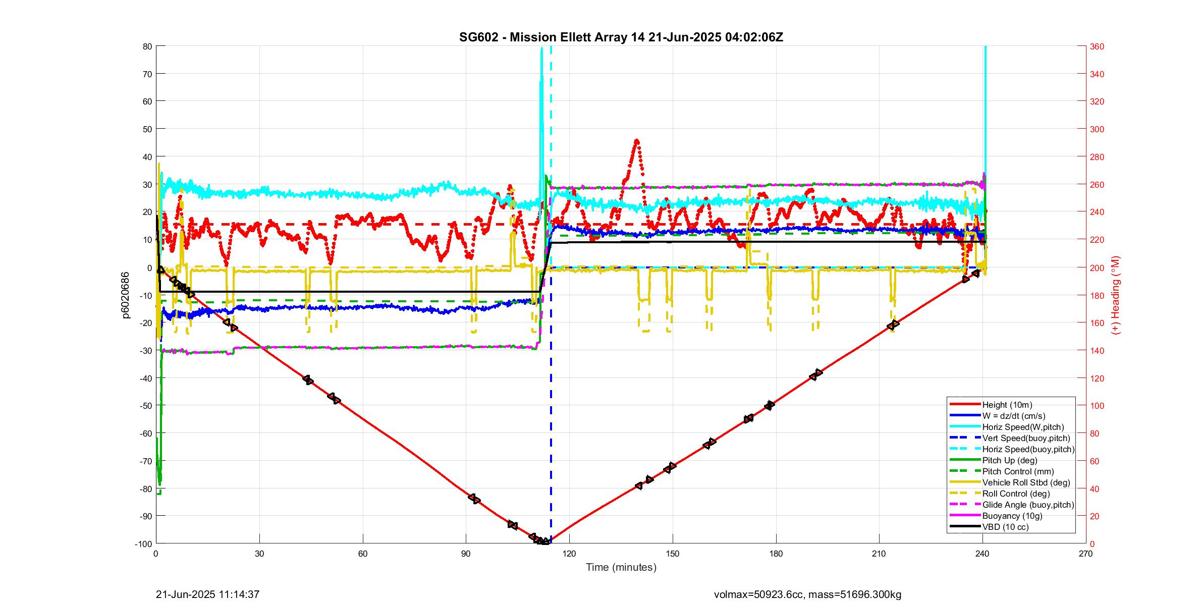This screenshot has height=611, width=1200.
Task: Click the -30 tick on the left axis
Action: [144, 350]
